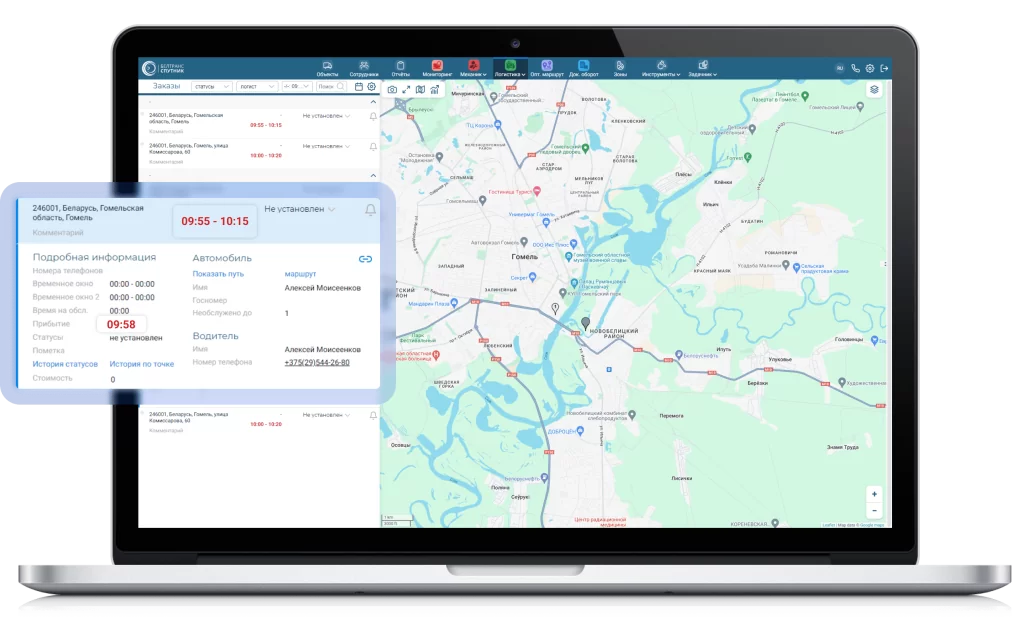This screenshot has height=636, width=1024.
Task: Click the bell for the upper Комиссарова, 60 order
Action: point(373,147)
